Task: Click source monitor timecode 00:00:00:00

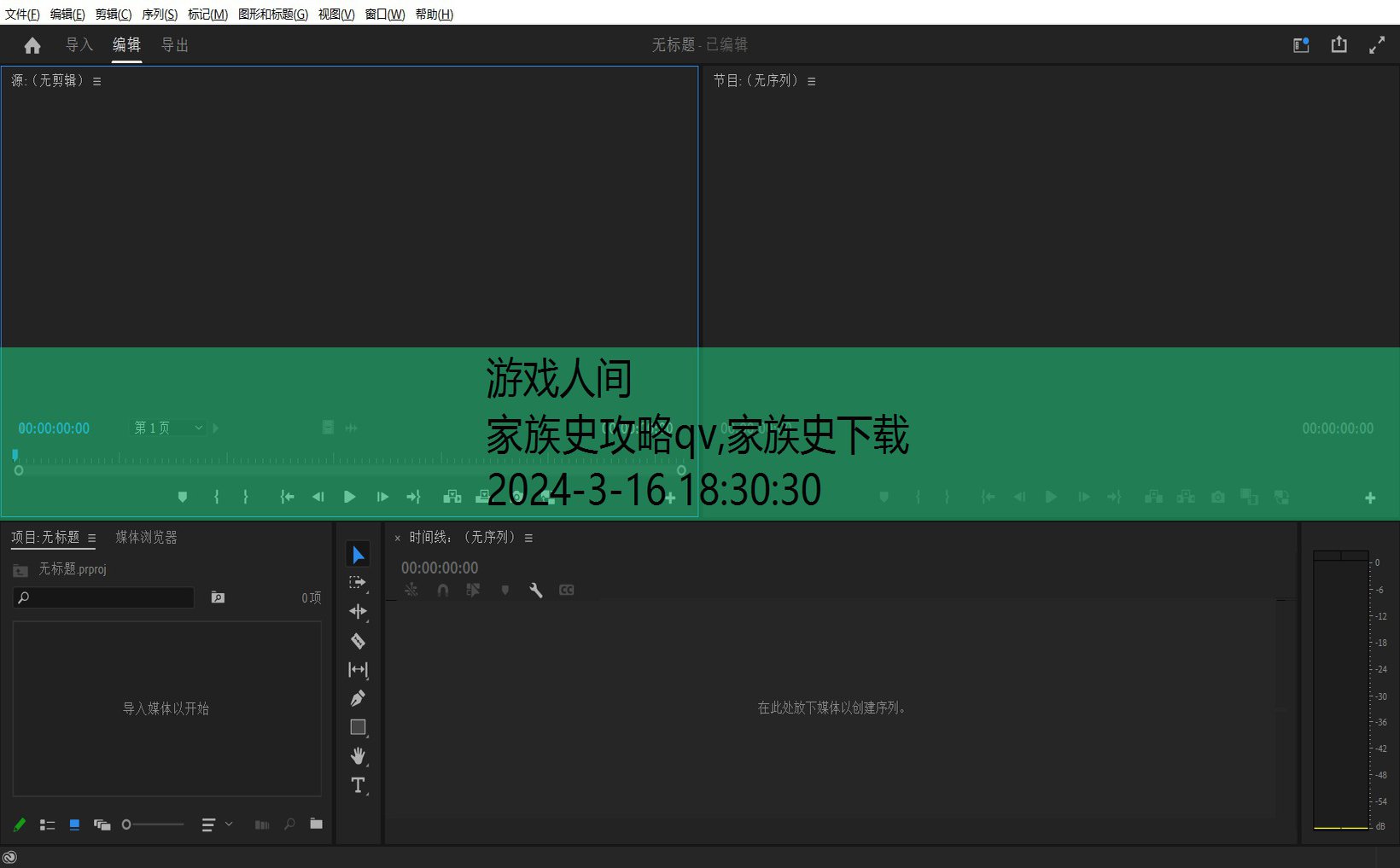Action: pyautogui.click(x=54, y=428)
